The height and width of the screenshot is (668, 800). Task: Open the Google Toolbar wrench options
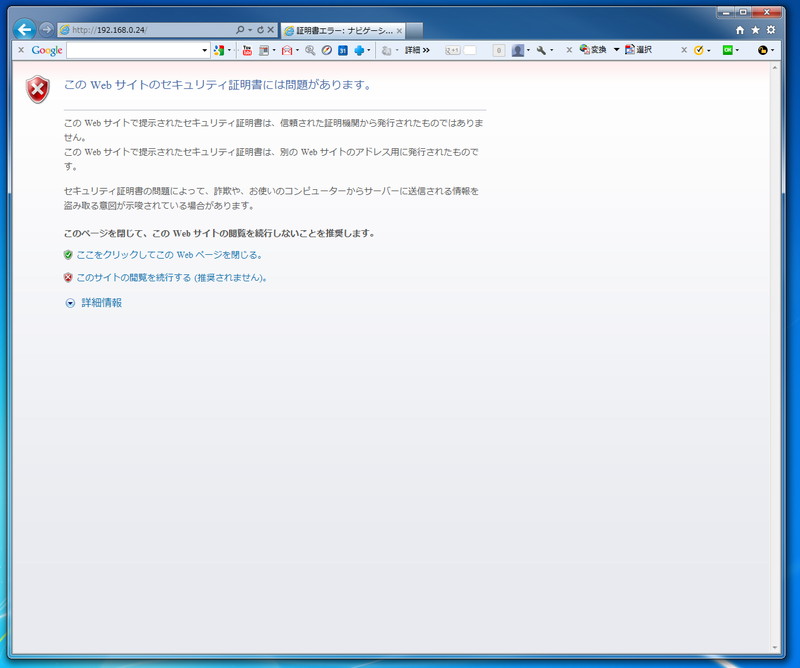pyautogui.click(x=541, y=50)
